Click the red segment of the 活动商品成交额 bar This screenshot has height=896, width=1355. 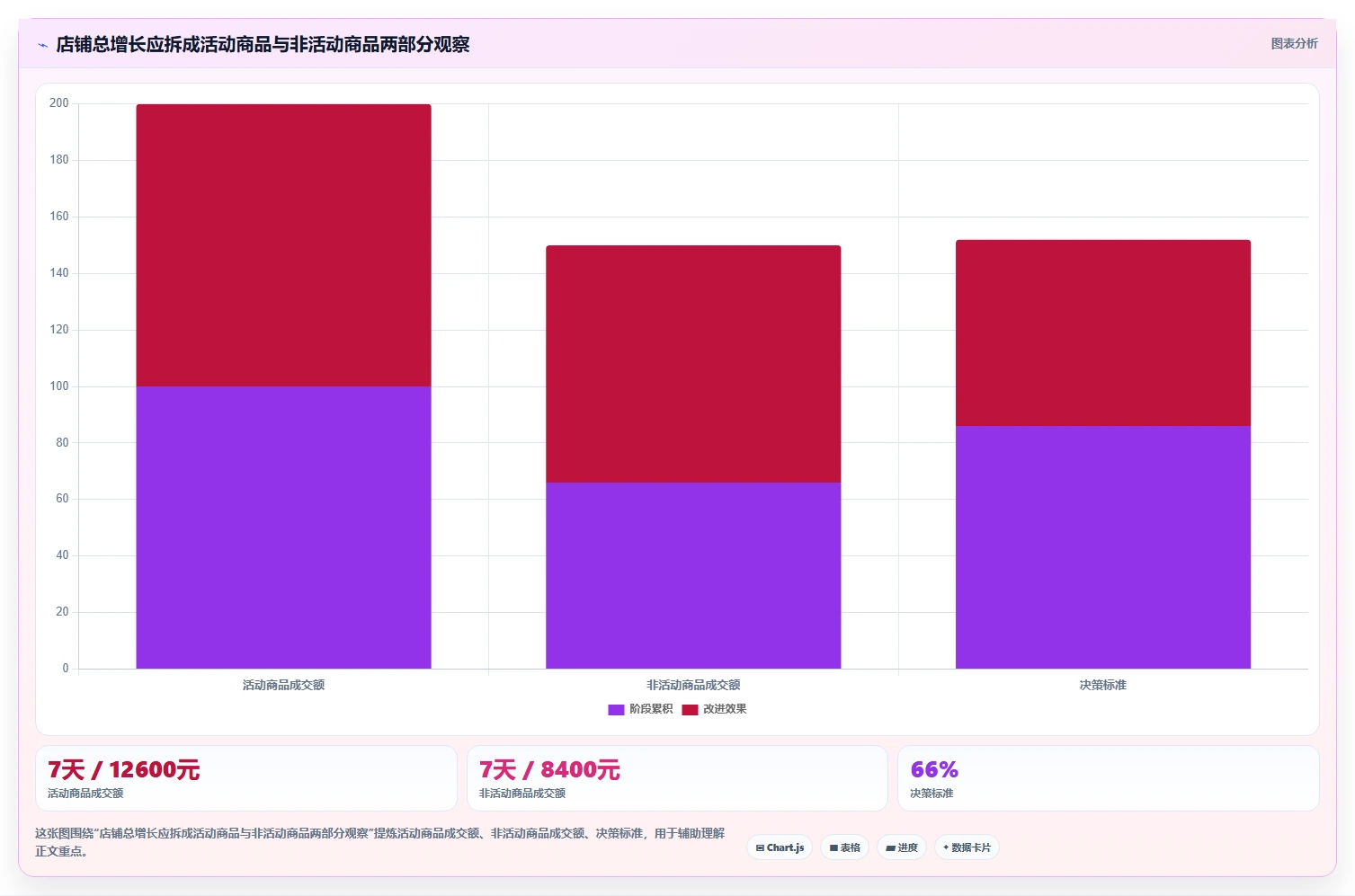click(283, 245)
